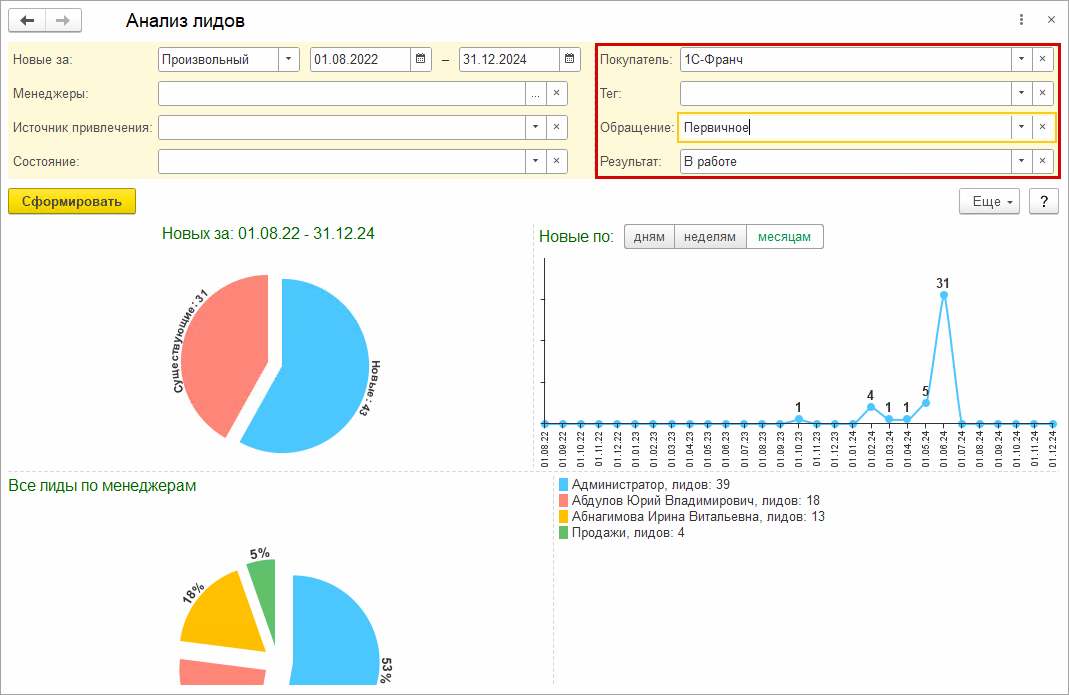Clear the Результат field value
Screen dimensions: 1069x695
(1042, 162)
